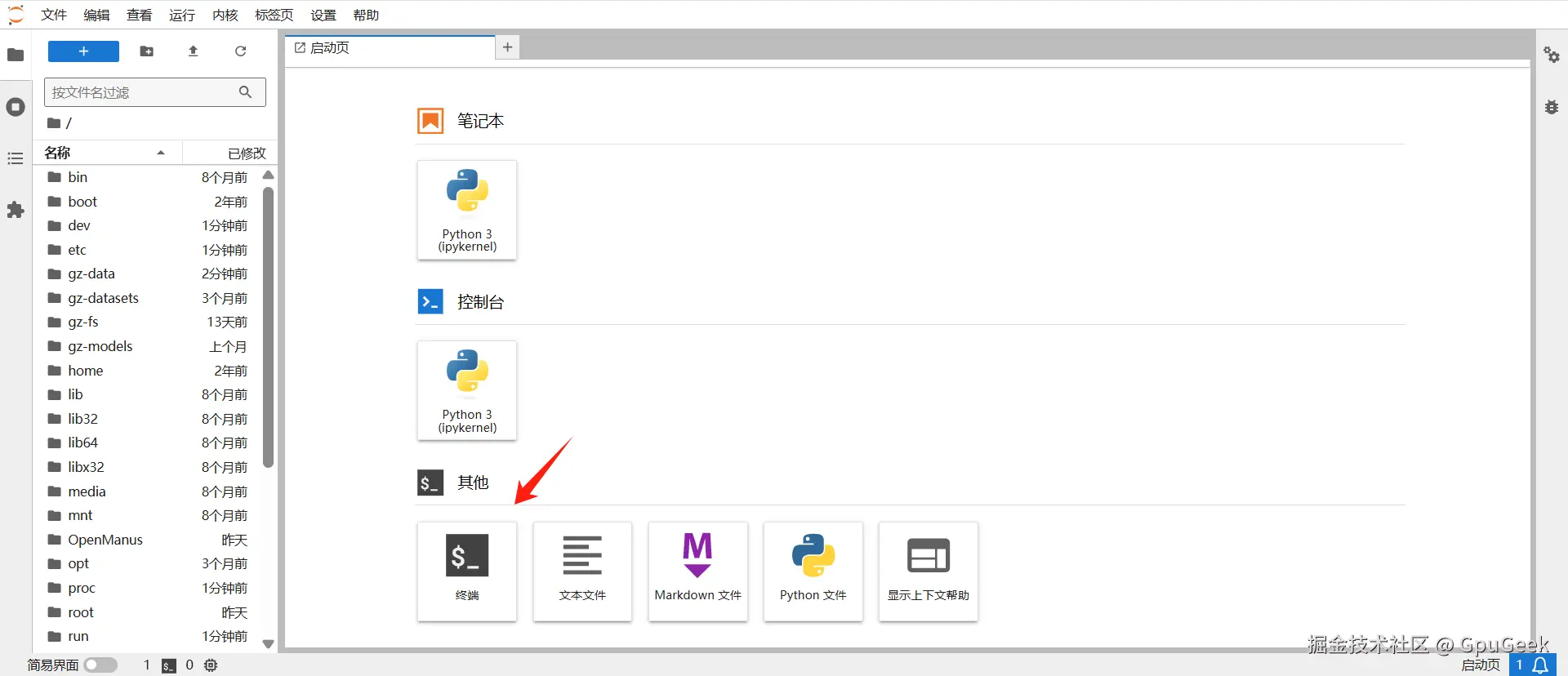Click file list scroll up arrow

(268, 176)
